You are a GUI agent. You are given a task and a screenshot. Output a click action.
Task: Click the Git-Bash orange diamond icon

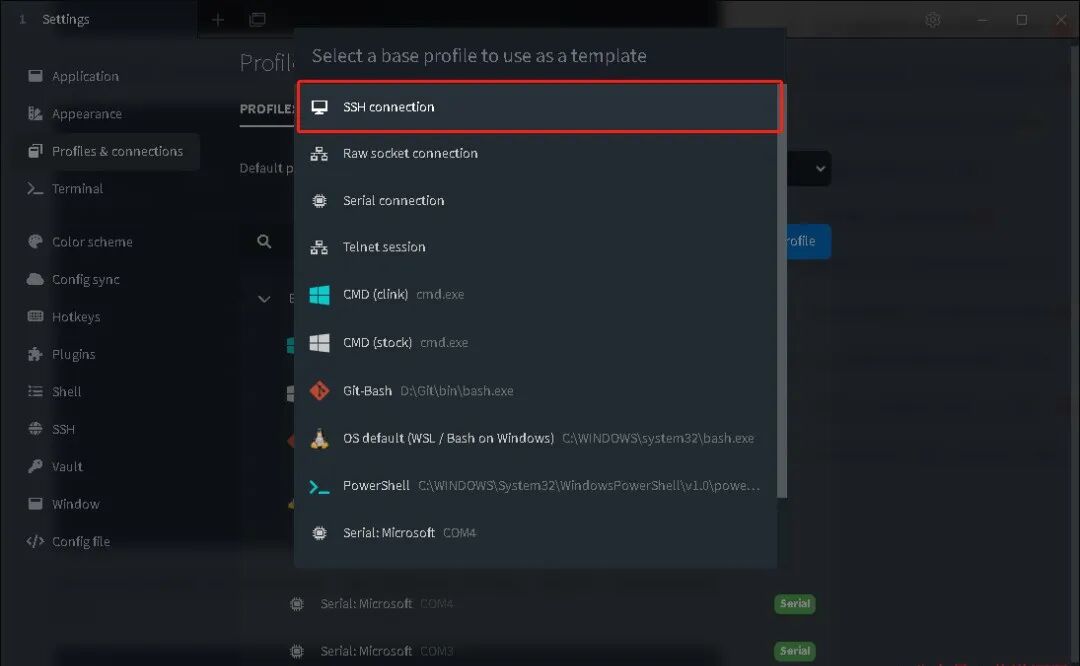point(319,391)
